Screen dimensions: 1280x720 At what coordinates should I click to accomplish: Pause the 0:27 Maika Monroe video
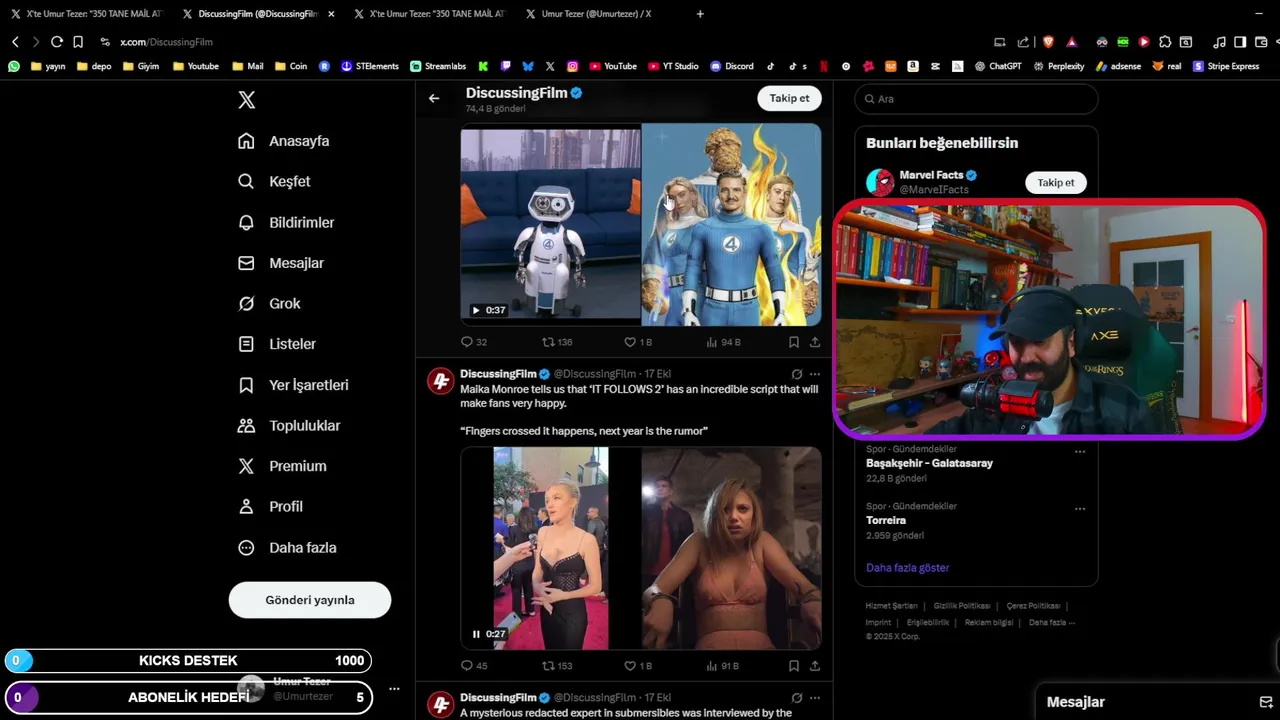pyautogui.click(x=476, y=634)
